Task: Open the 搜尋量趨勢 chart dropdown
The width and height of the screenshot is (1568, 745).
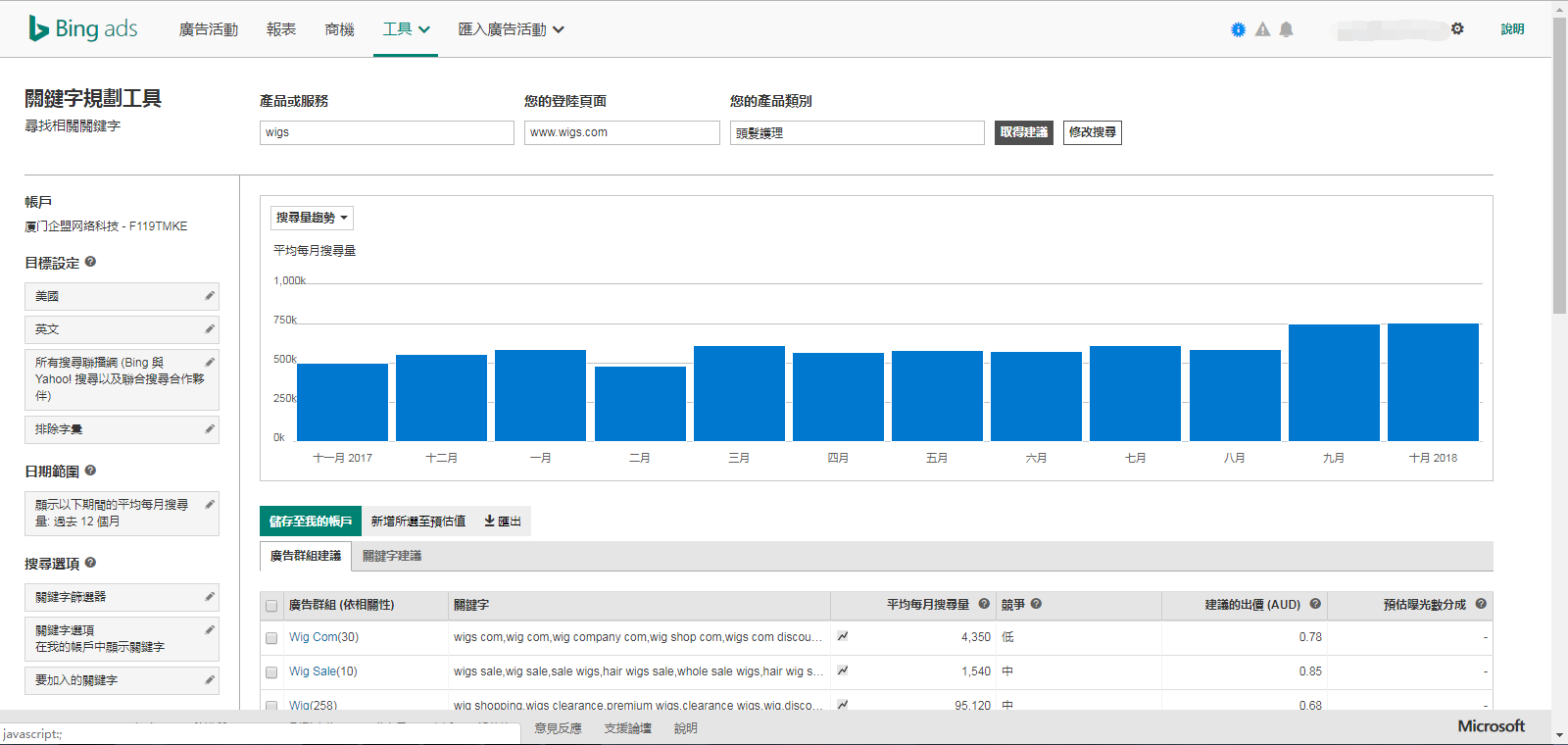Action: click(x=312, y=218)
